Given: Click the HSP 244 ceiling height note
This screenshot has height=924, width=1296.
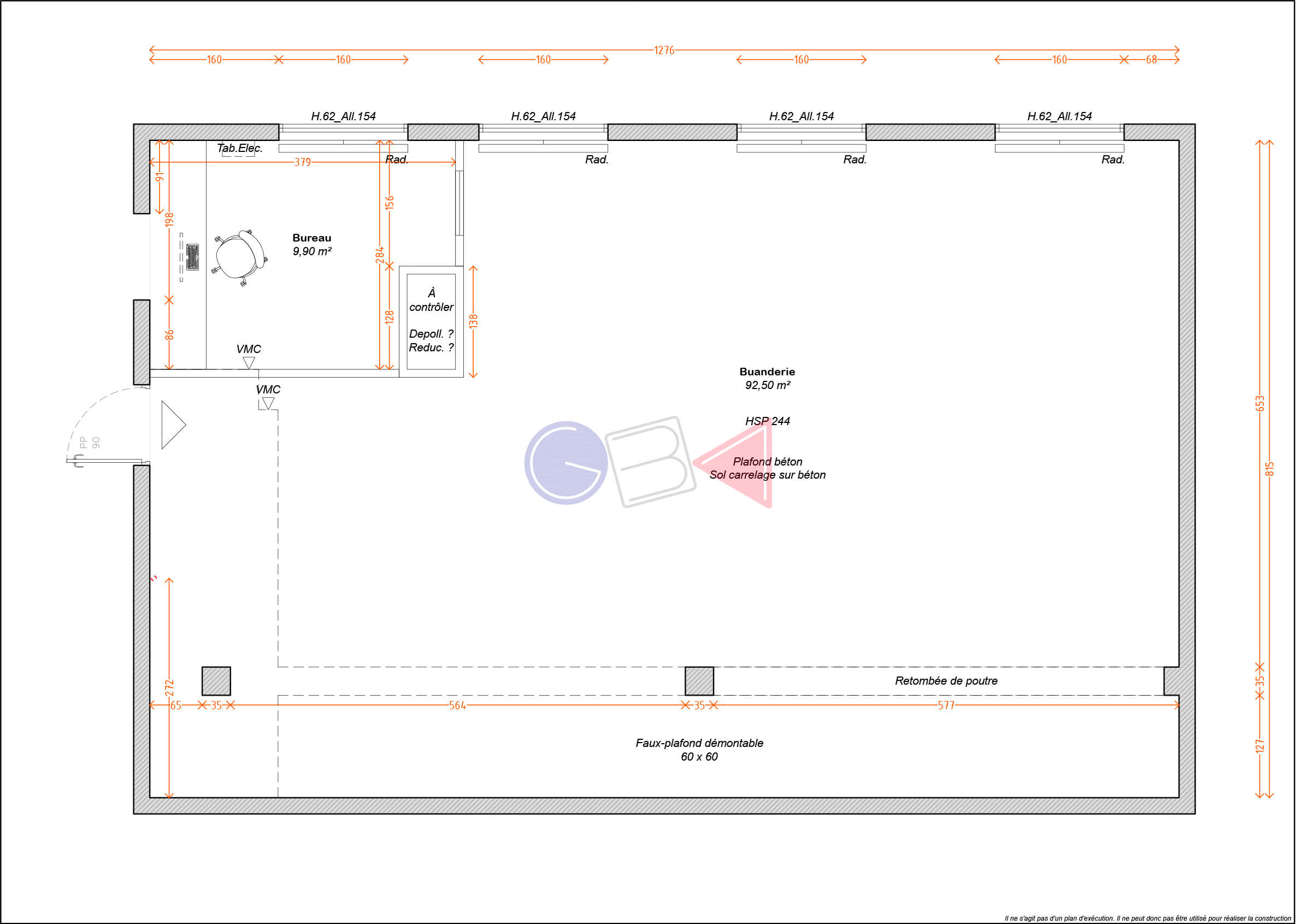Looking at the screenshot, I should (x=768, y=421).
